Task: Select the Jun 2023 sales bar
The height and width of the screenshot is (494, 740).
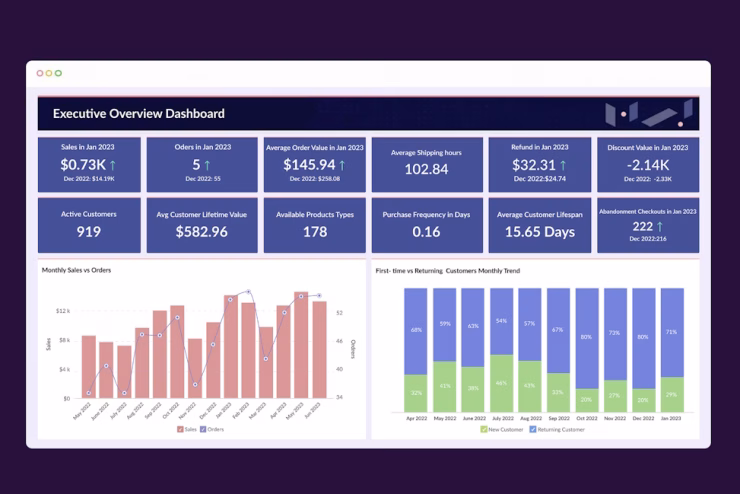Action: (x=320, y=350)
